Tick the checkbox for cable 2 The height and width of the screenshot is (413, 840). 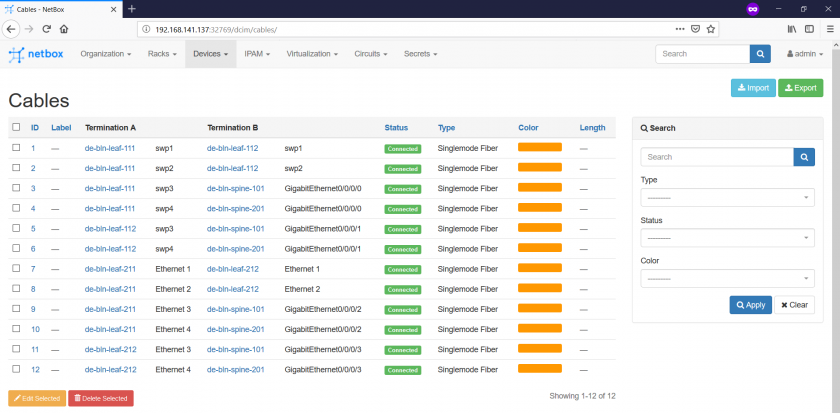coord(16,168)
